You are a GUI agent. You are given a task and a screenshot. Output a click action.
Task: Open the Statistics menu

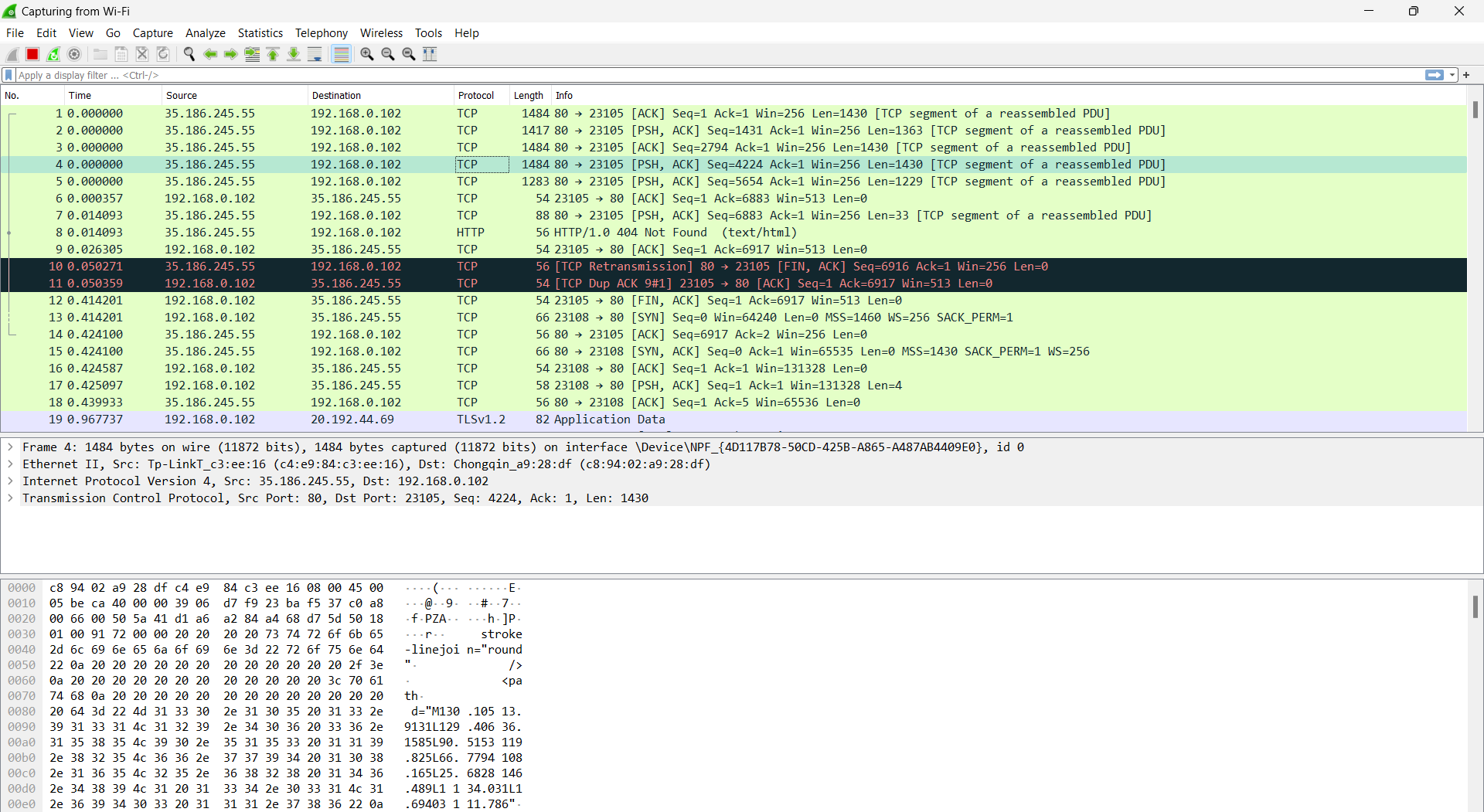[260, 33]
